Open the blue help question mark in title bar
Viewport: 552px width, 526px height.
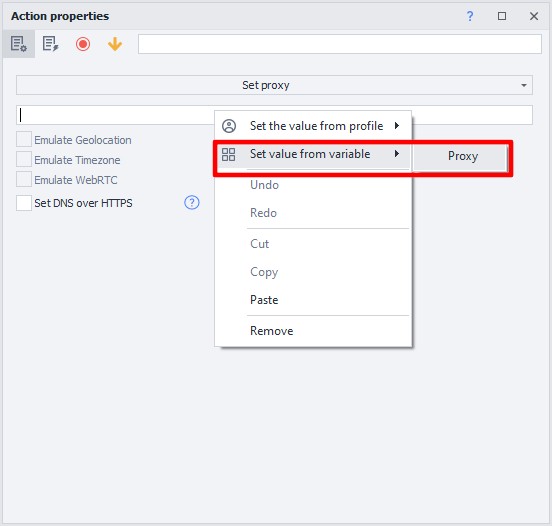[470, 16]
